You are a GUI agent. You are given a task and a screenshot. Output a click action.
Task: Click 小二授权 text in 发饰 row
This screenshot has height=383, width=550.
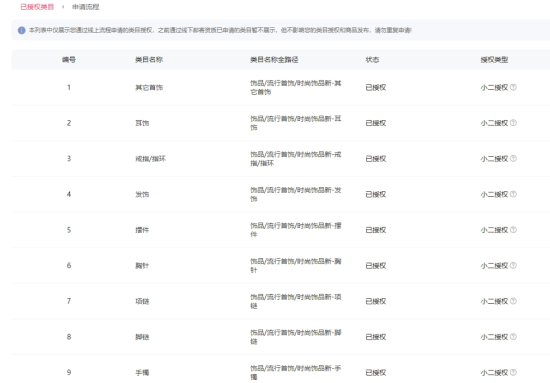pos(494,194)
